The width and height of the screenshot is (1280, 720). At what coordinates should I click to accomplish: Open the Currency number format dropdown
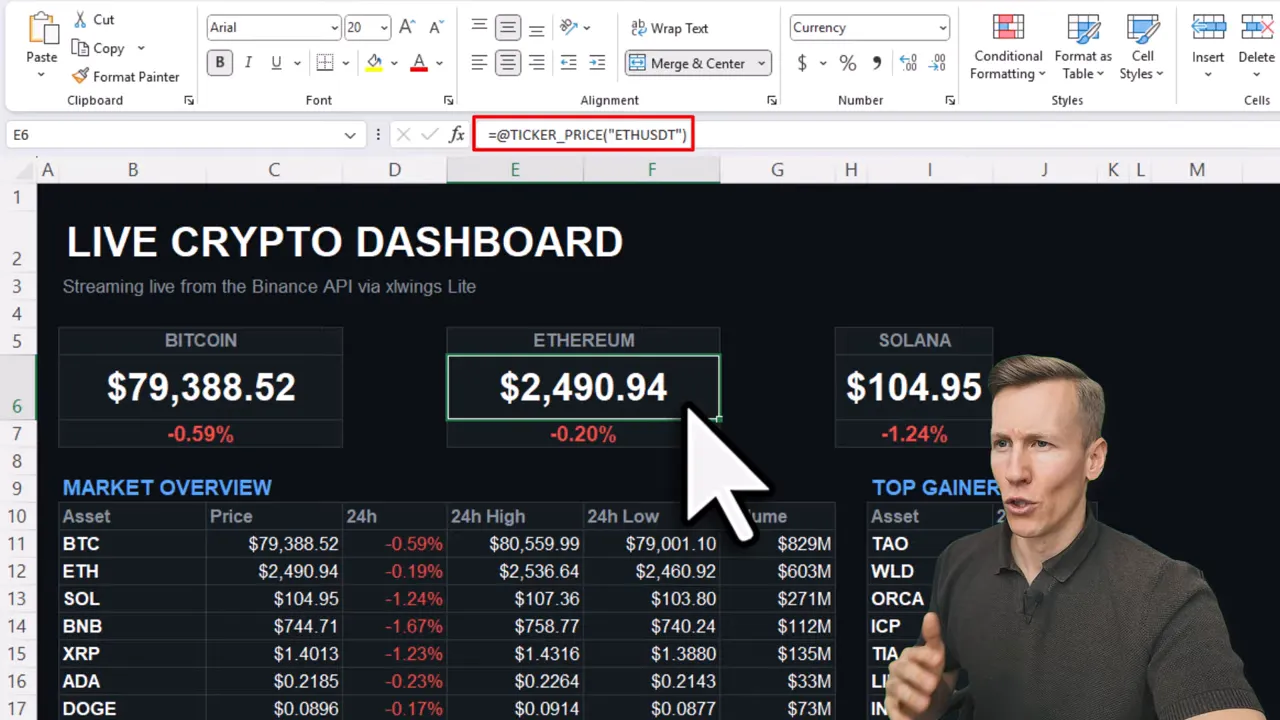click(943, 28)
